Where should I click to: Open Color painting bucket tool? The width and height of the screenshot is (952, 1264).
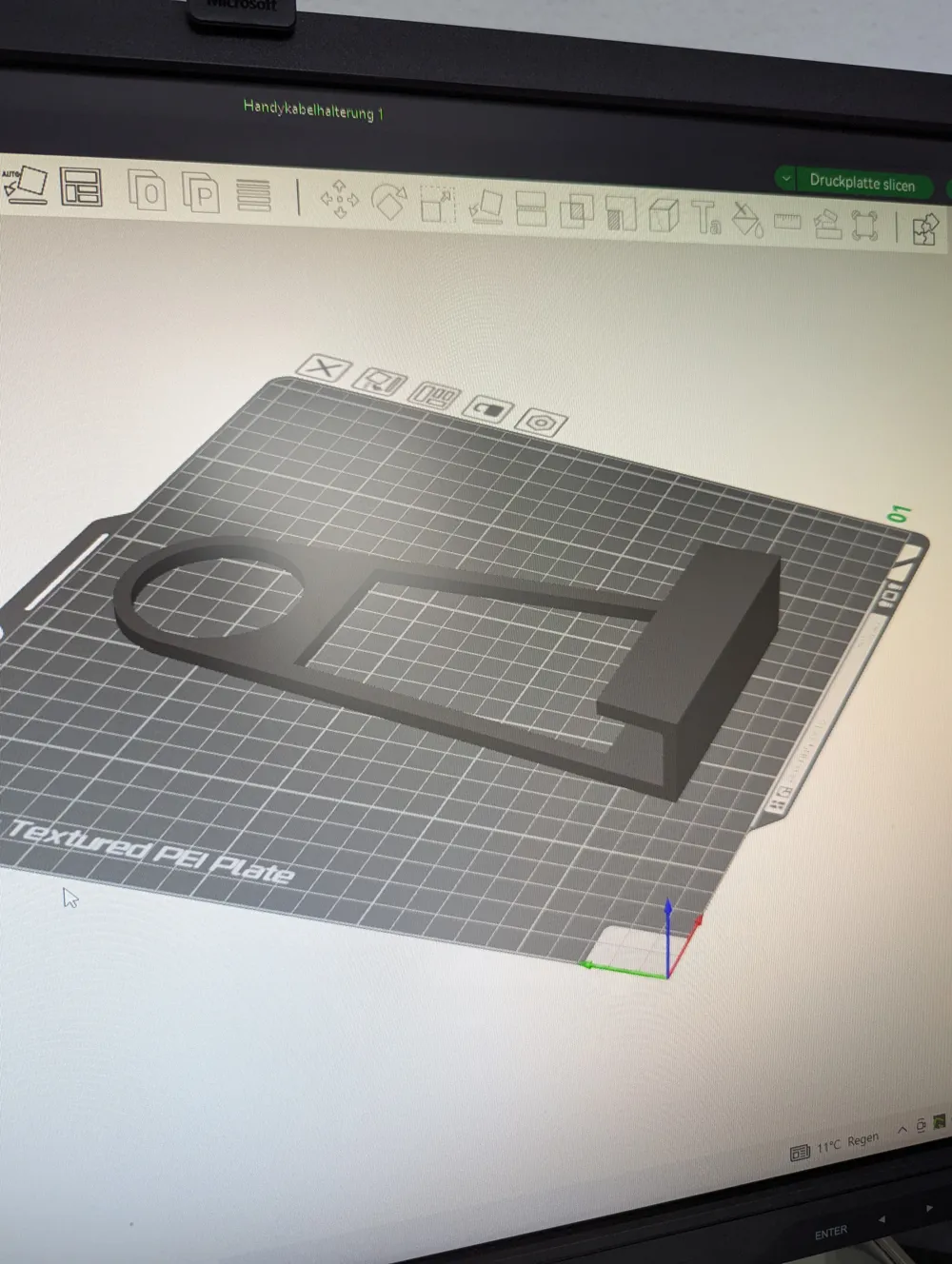pos(747,219)
